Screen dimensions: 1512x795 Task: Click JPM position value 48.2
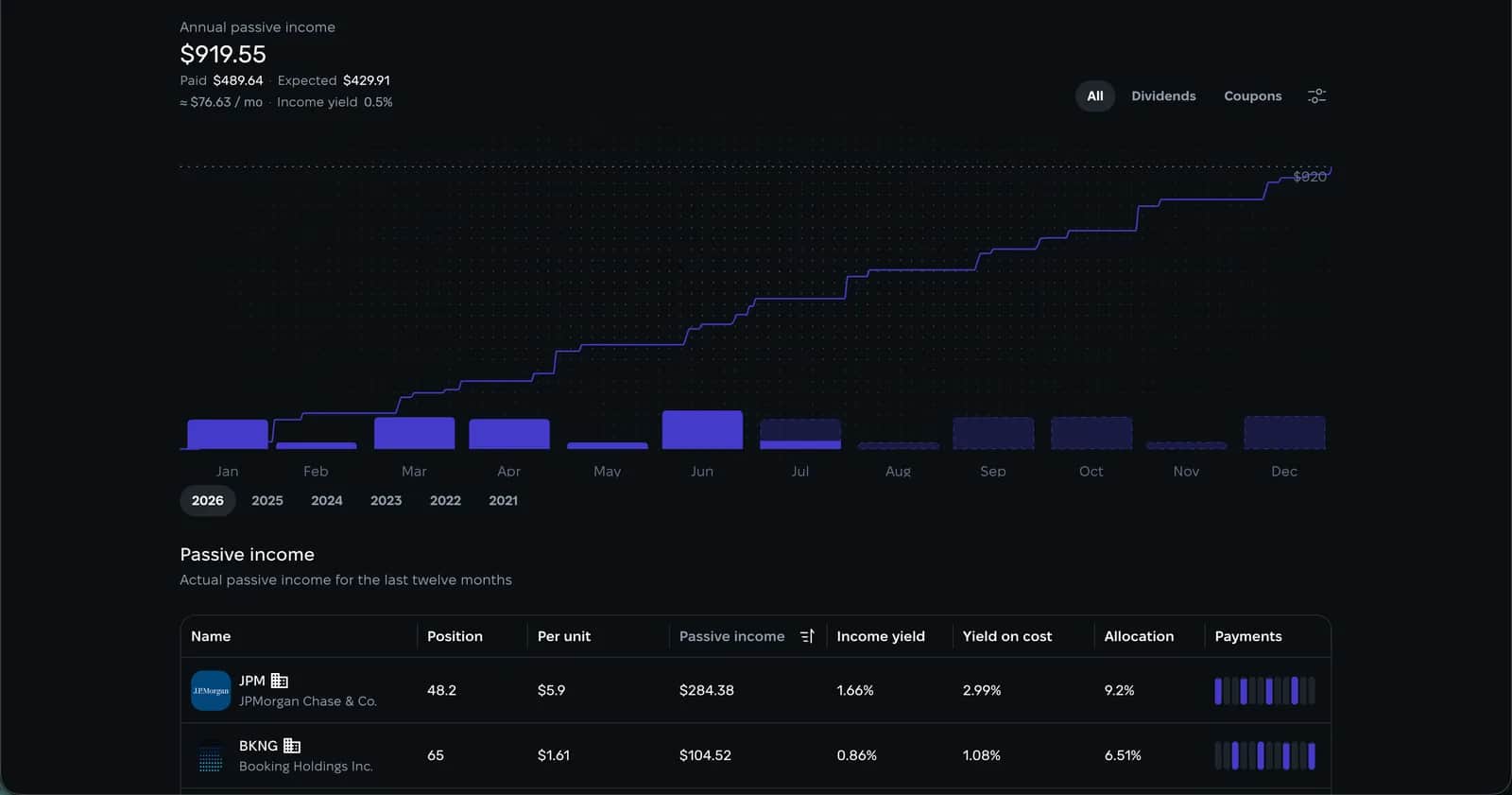click(x=441, y=690)
